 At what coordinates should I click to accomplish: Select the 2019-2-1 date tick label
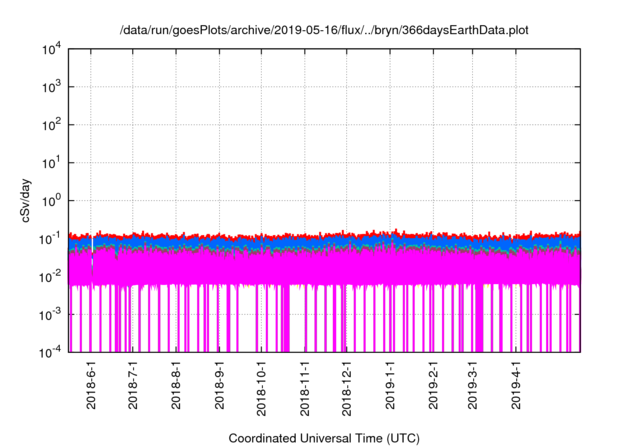(433, 386)
